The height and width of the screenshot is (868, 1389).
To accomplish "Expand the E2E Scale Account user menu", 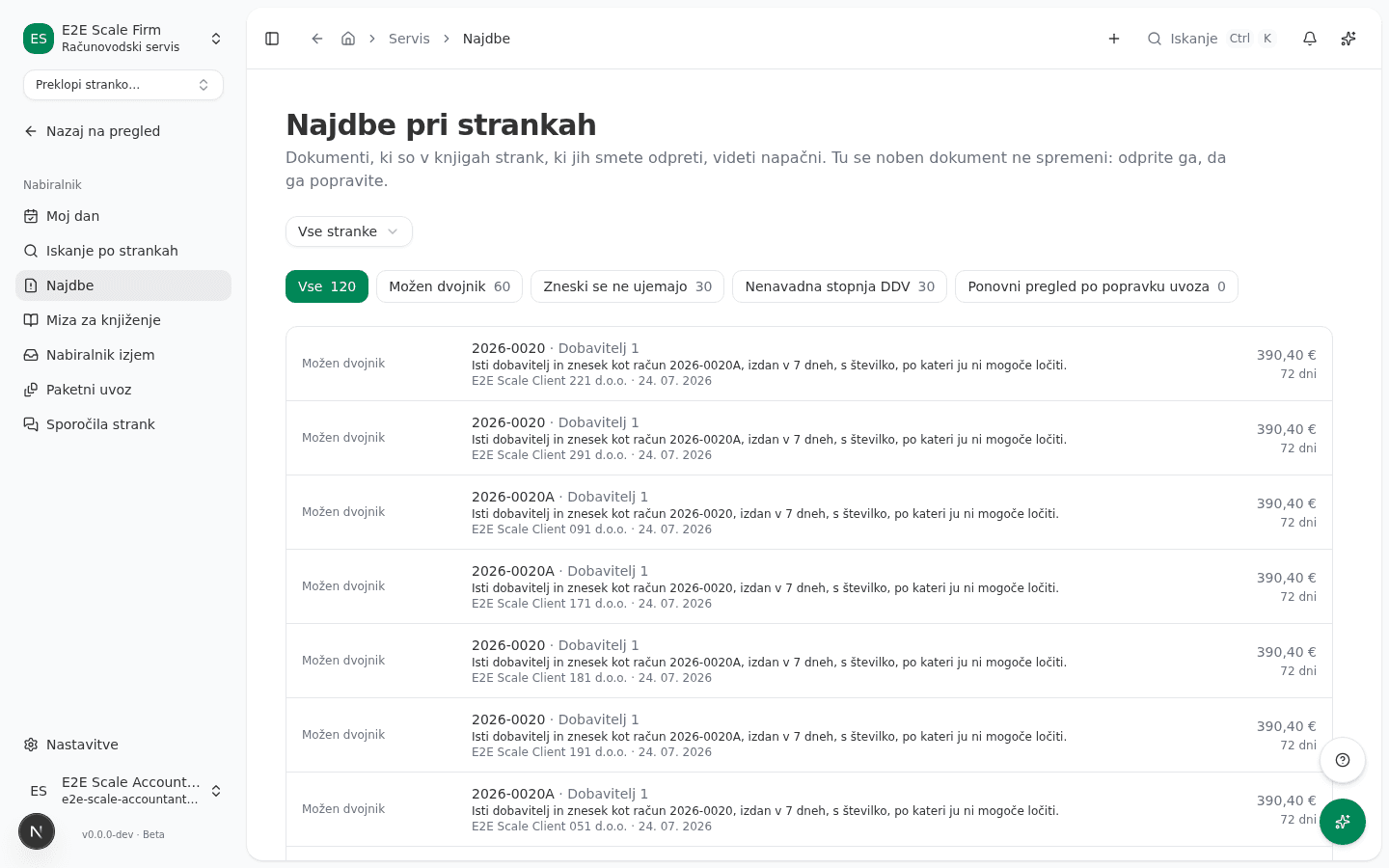I will (x=123, y=791).
